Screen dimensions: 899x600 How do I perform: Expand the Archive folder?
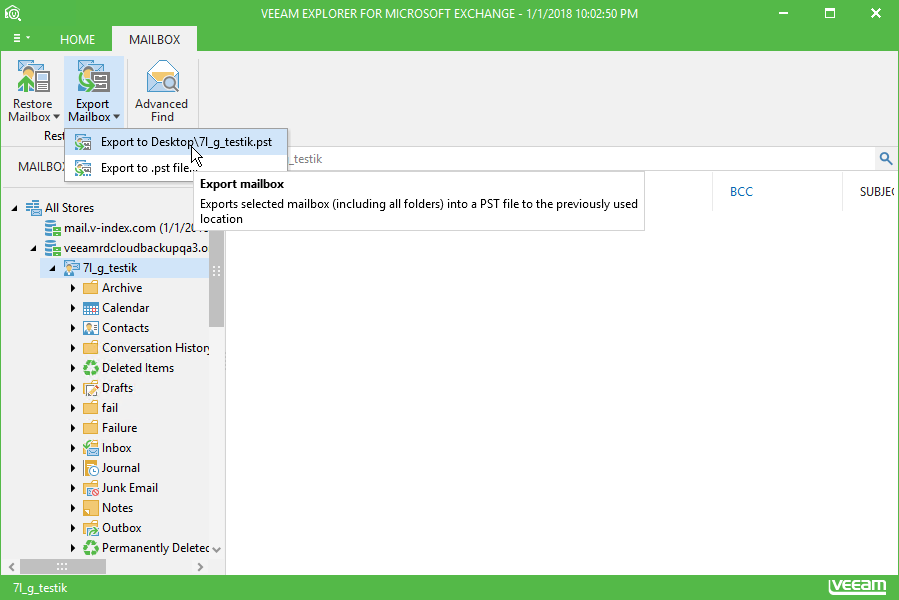(73, 288)
